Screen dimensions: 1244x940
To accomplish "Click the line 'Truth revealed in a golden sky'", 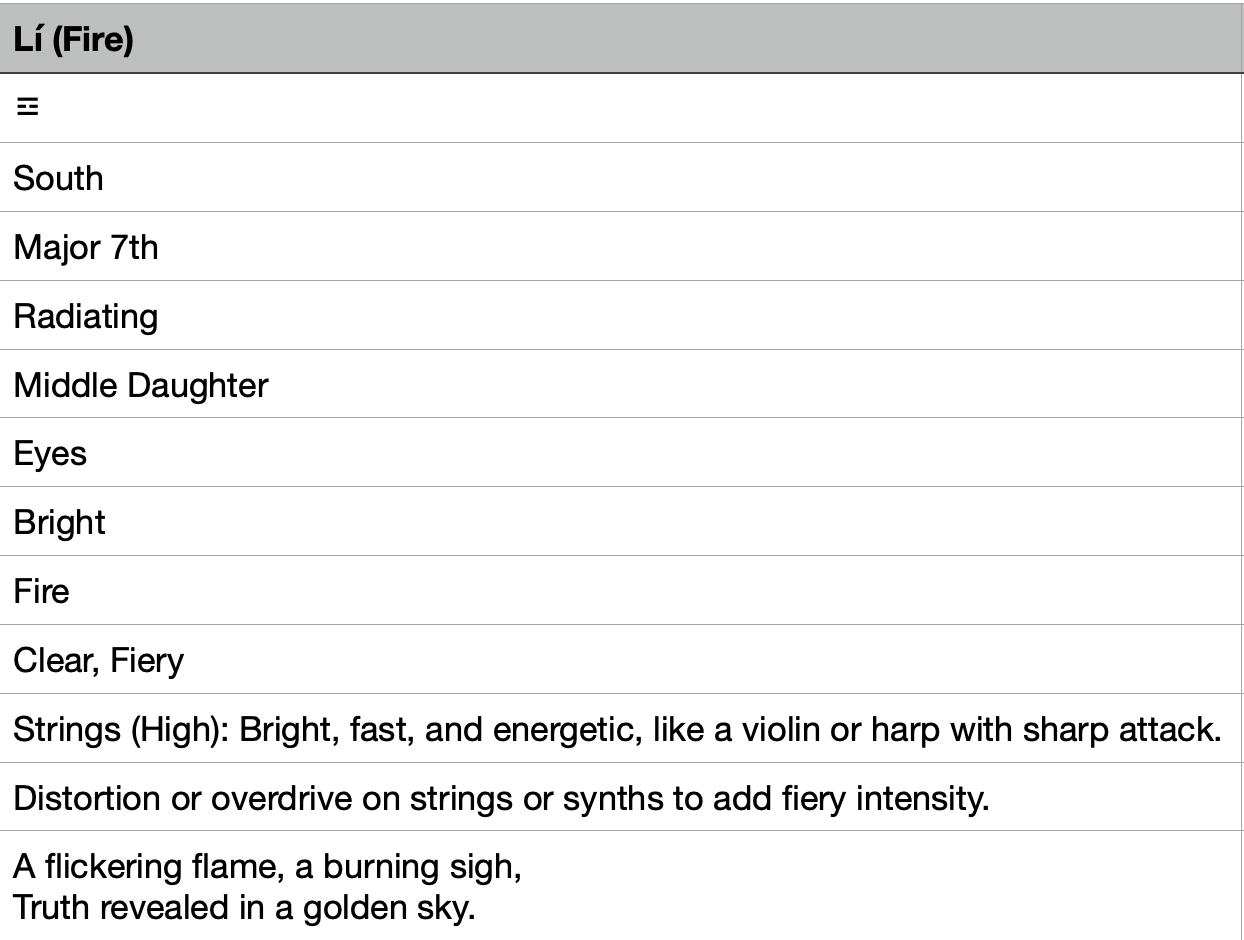I will [x=243, y=907].
